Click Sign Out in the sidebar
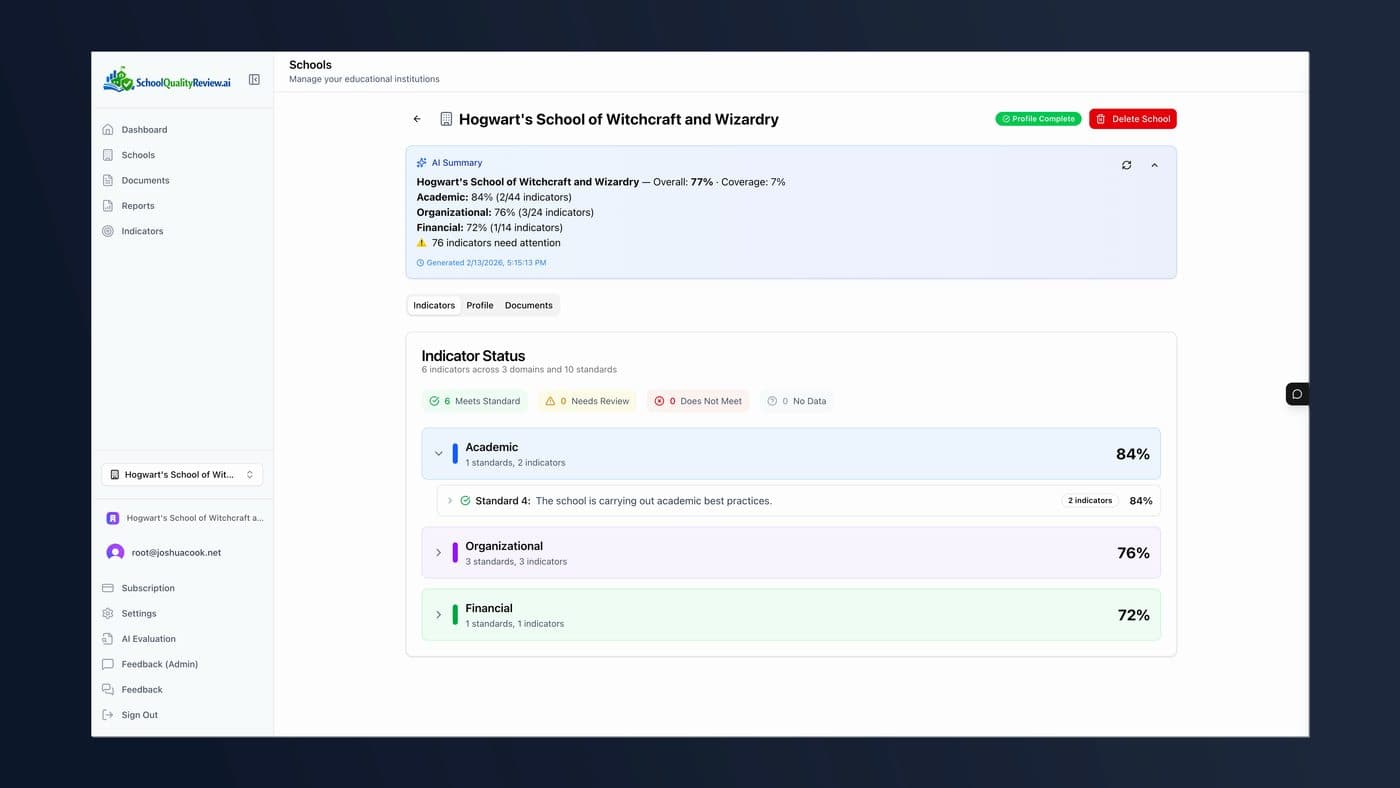The height and width of the screenshot is (788, 1400). (139, 715)
